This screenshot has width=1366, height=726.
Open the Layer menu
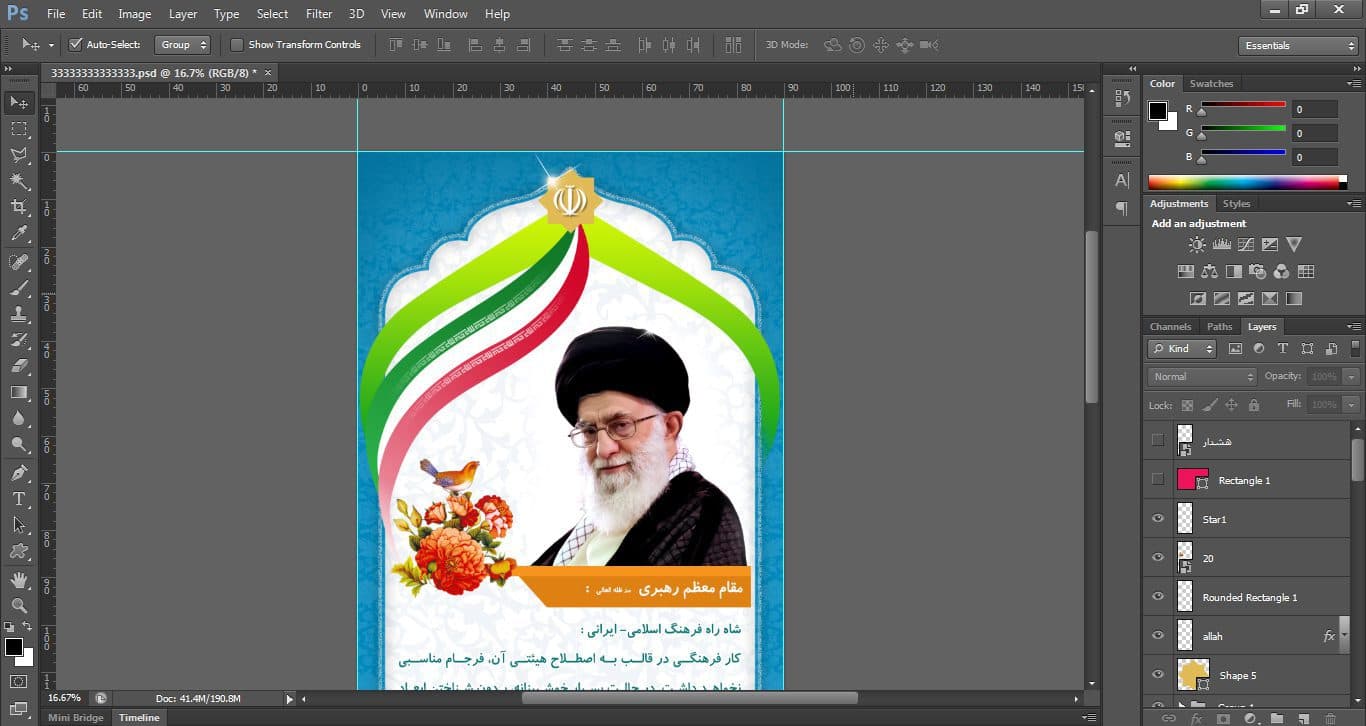[183, 14]
